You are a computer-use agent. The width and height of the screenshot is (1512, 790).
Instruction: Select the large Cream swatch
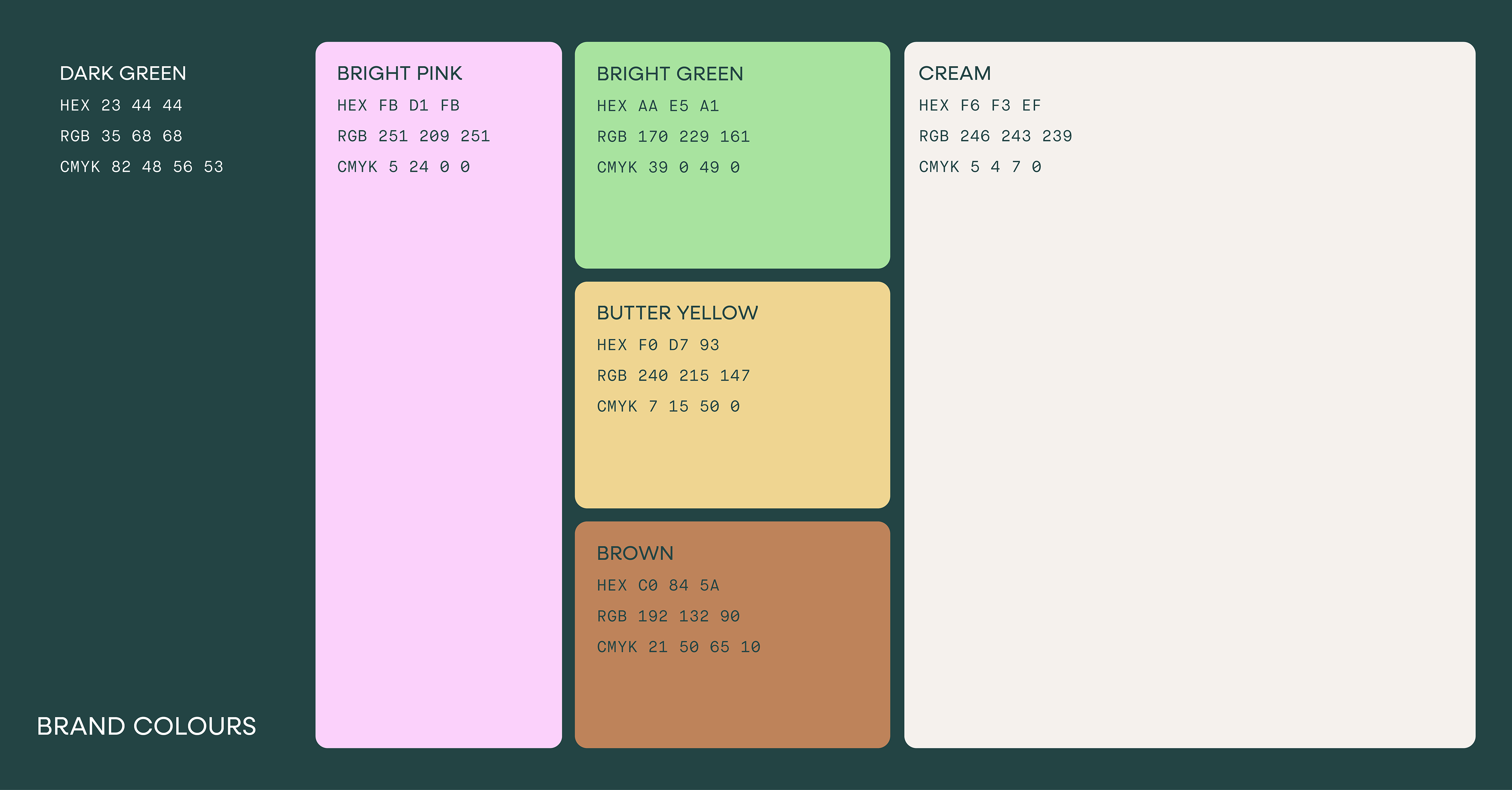(x=1189, y=395)
